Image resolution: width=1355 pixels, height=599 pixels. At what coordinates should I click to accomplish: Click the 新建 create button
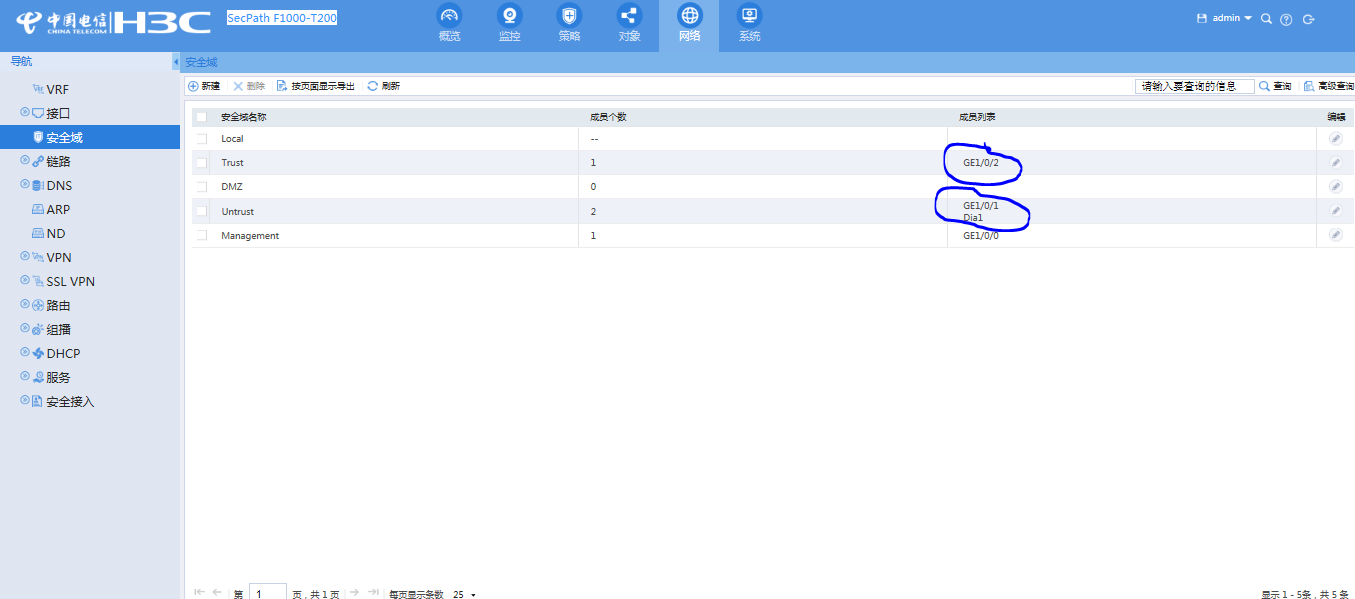(x=204, y=86)
